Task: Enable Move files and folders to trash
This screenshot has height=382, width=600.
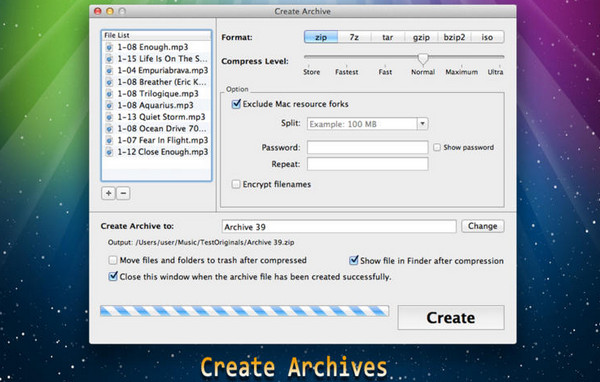Action: [x=112, y=260]
